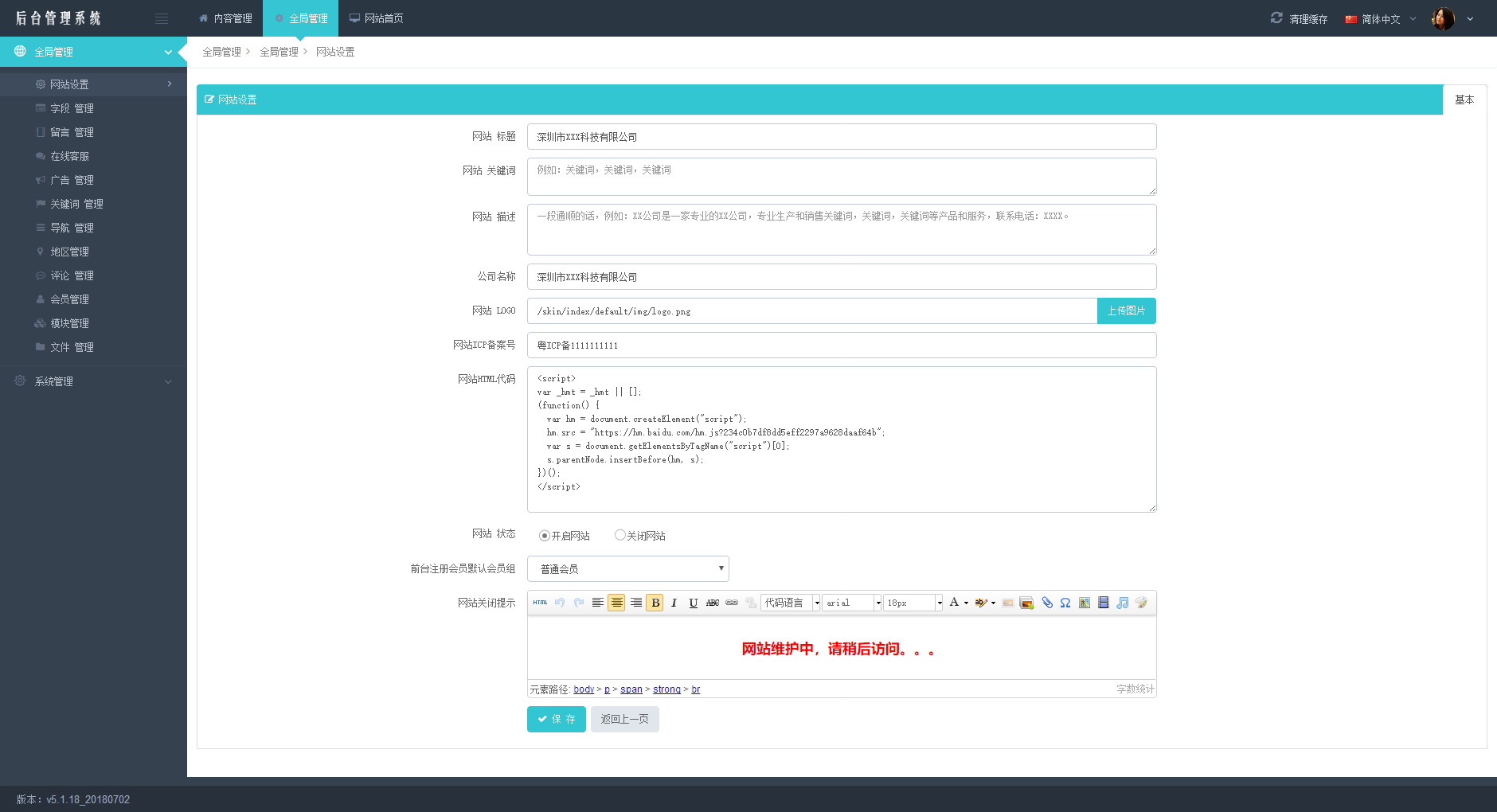Click the return to previous page button
1497x812 pixels.
click(625, 719)
